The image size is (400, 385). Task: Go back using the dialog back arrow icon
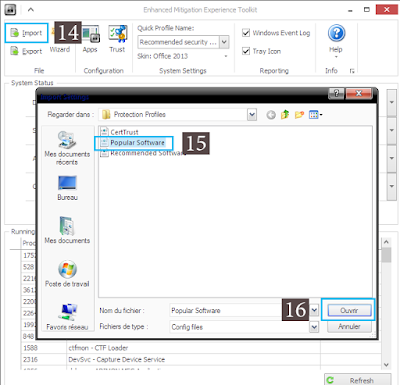click(x=271, y=115)
